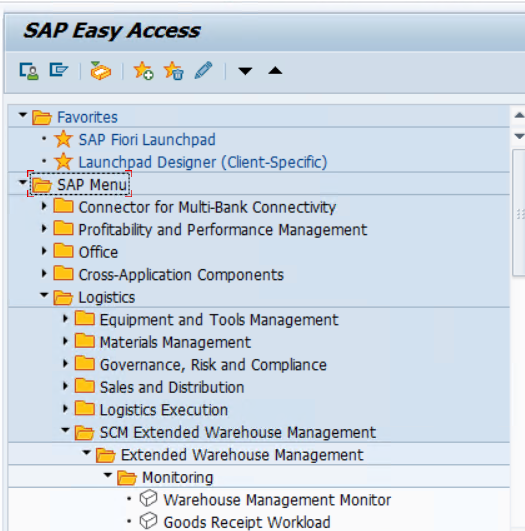Click the move favorite down arrow
The height and width of the screenshot is (531, 525).
coord(245,71)
